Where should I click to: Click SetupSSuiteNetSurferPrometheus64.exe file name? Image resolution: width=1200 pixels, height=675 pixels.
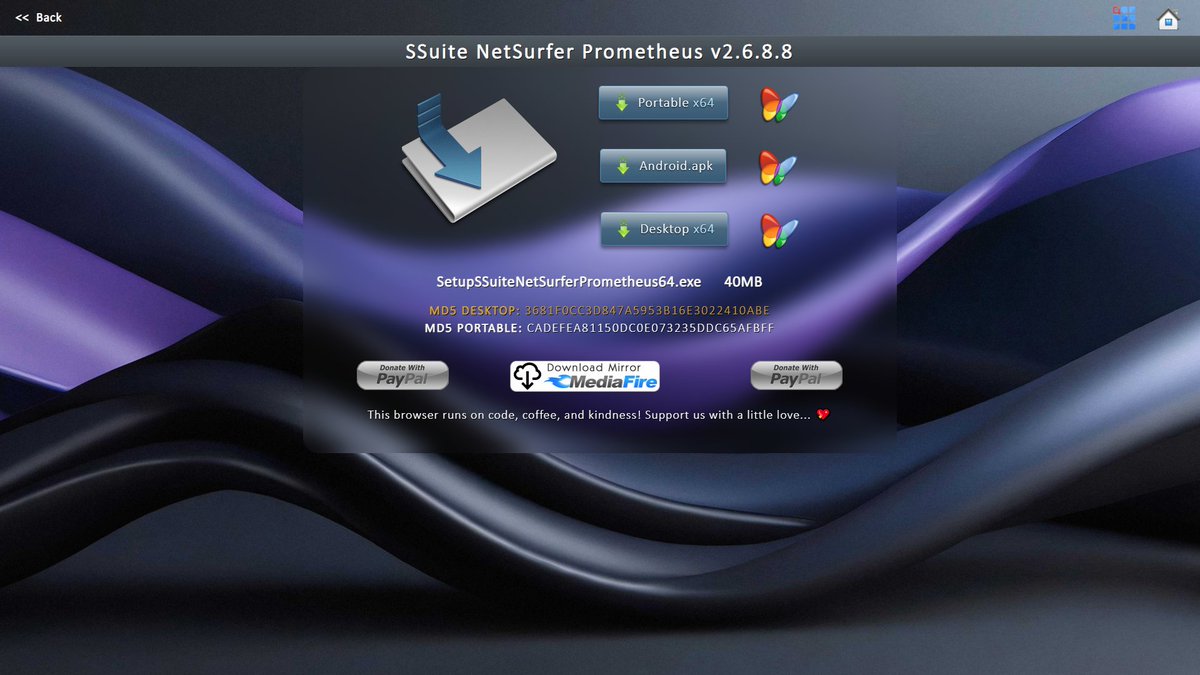coord(569,282)
